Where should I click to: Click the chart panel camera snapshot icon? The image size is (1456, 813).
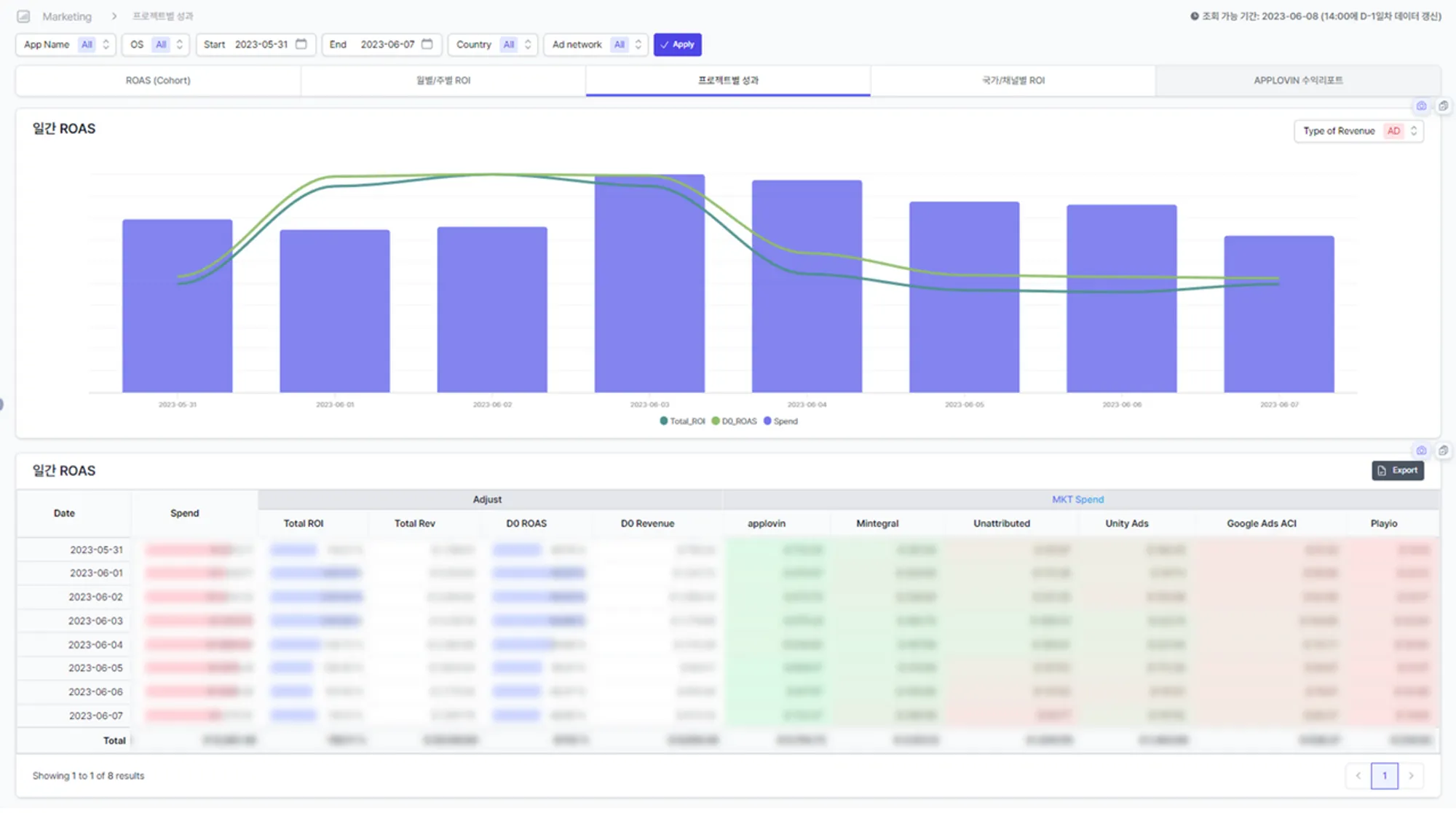tap(1421, 106)
